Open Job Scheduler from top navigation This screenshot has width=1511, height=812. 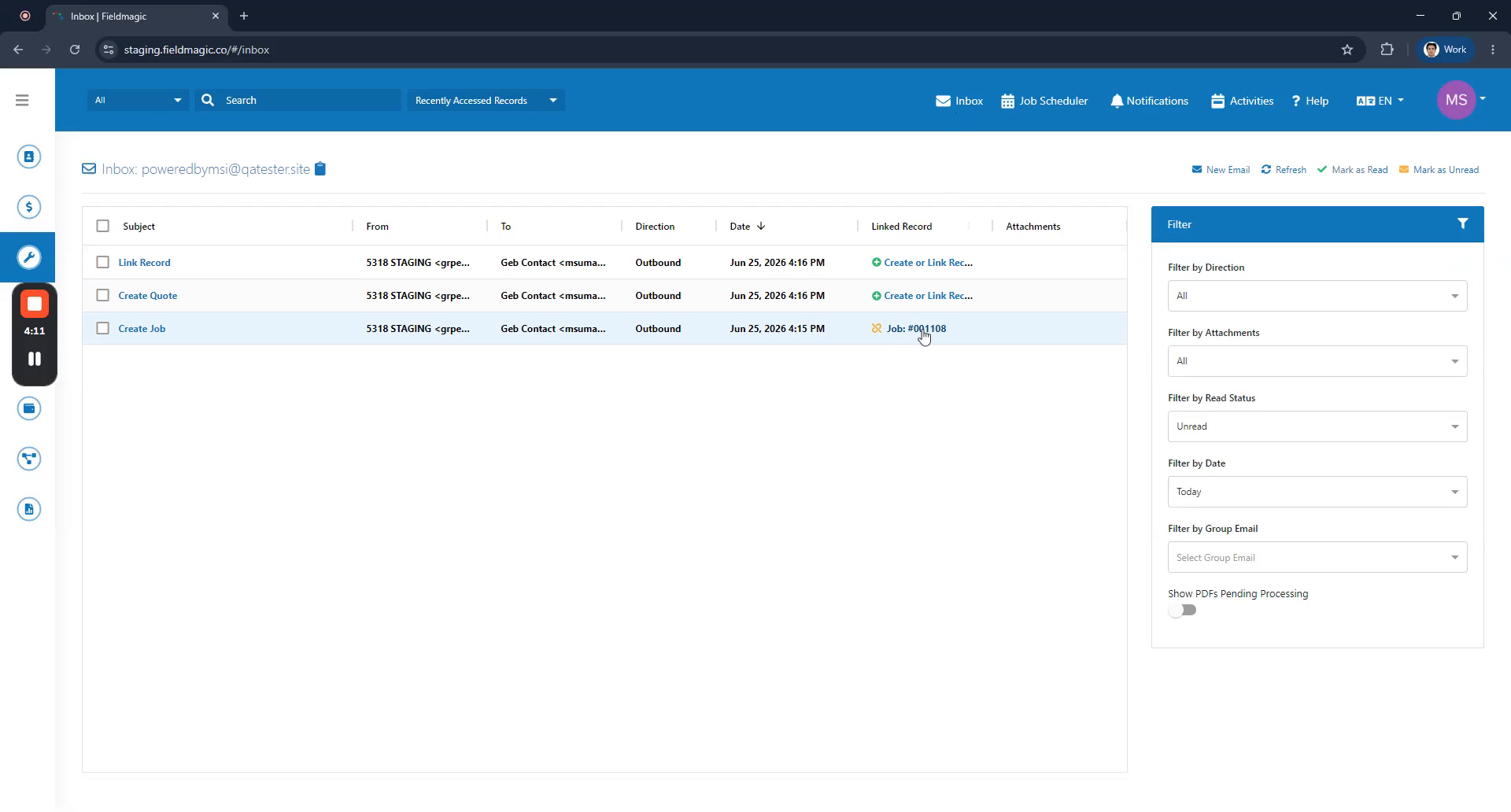pos(1044,101)
